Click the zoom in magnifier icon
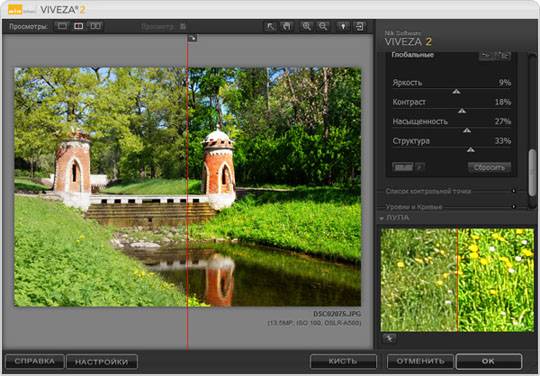540x376 pixels. [x=306, y=27]
